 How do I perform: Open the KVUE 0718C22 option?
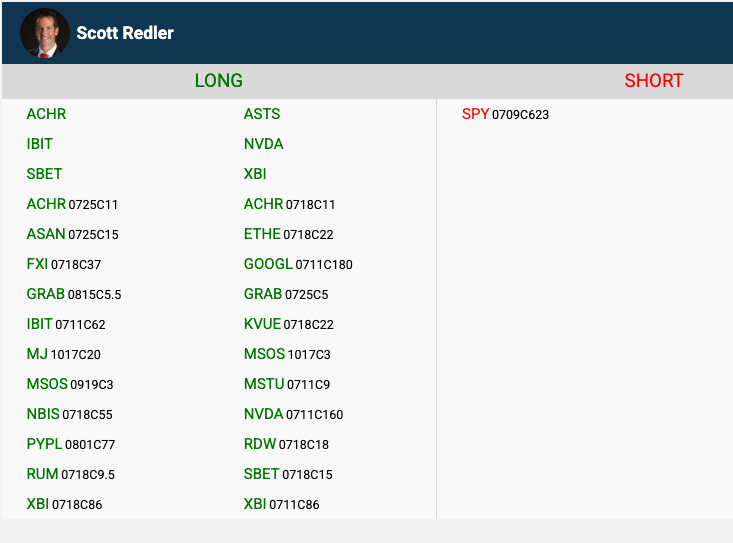click(288, 324)
